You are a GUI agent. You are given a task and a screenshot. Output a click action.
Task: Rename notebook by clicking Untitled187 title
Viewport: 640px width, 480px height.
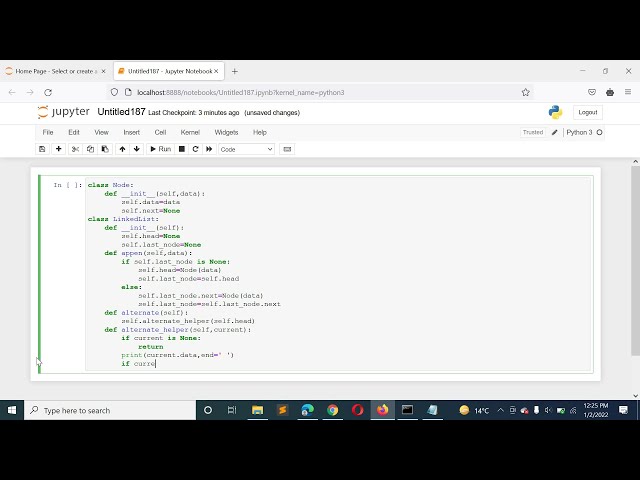121,112
